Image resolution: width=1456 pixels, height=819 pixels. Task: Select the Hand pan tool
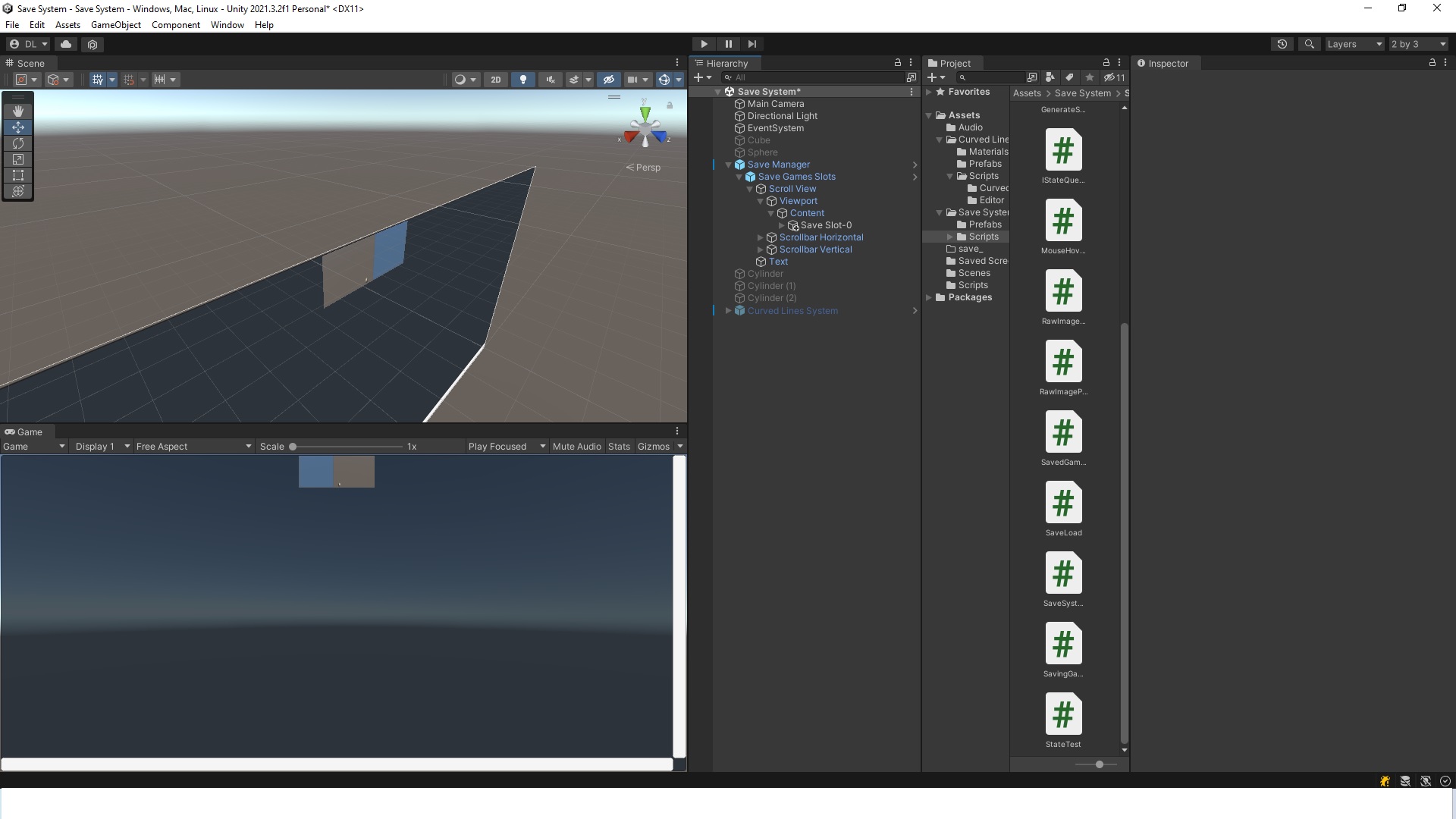(18, 111)
